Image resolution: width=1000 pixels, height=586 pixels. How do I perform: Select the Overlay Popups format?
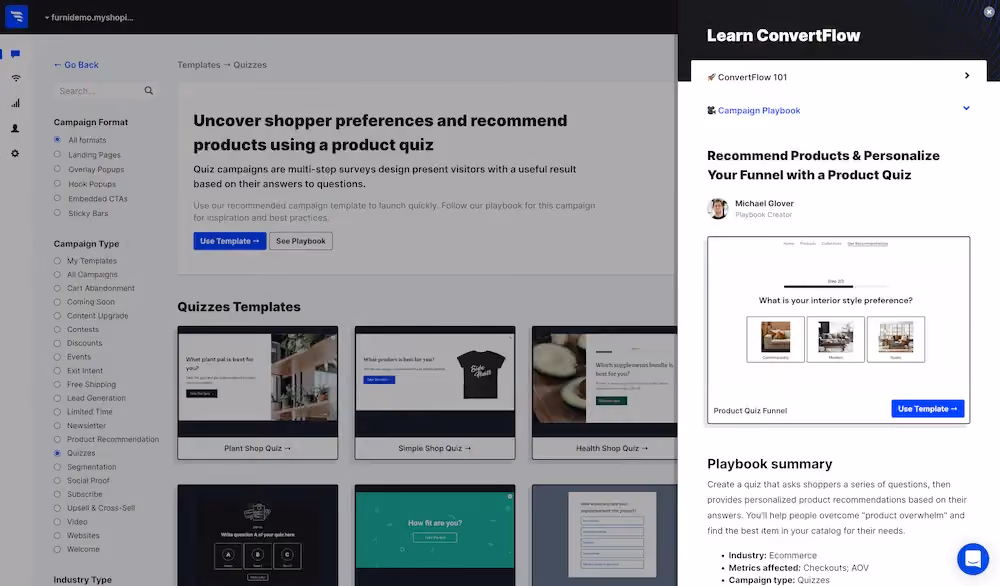click(x=57, y=169)
